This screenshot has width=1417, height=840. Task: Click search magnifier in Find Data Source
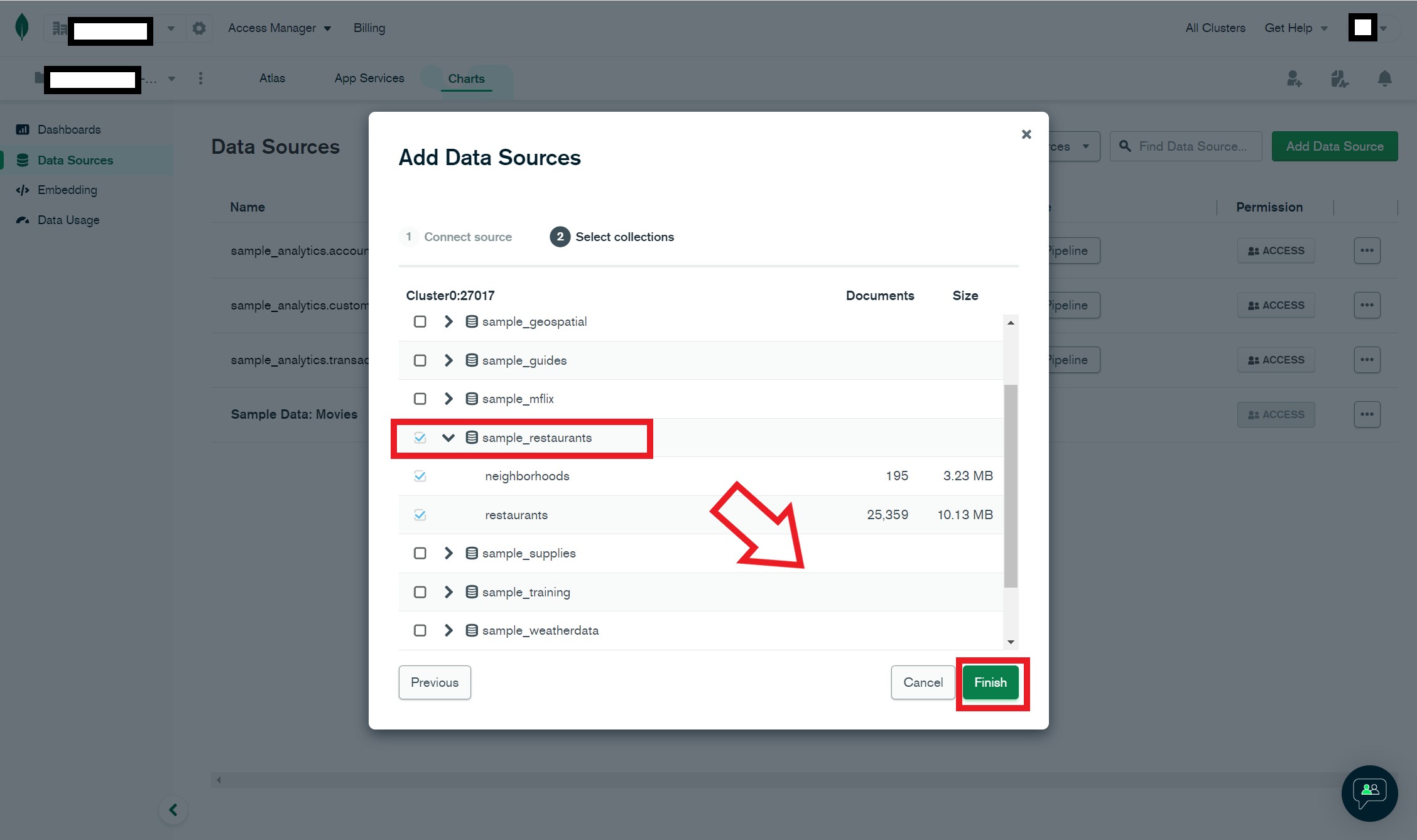[x=1125, y=146]
